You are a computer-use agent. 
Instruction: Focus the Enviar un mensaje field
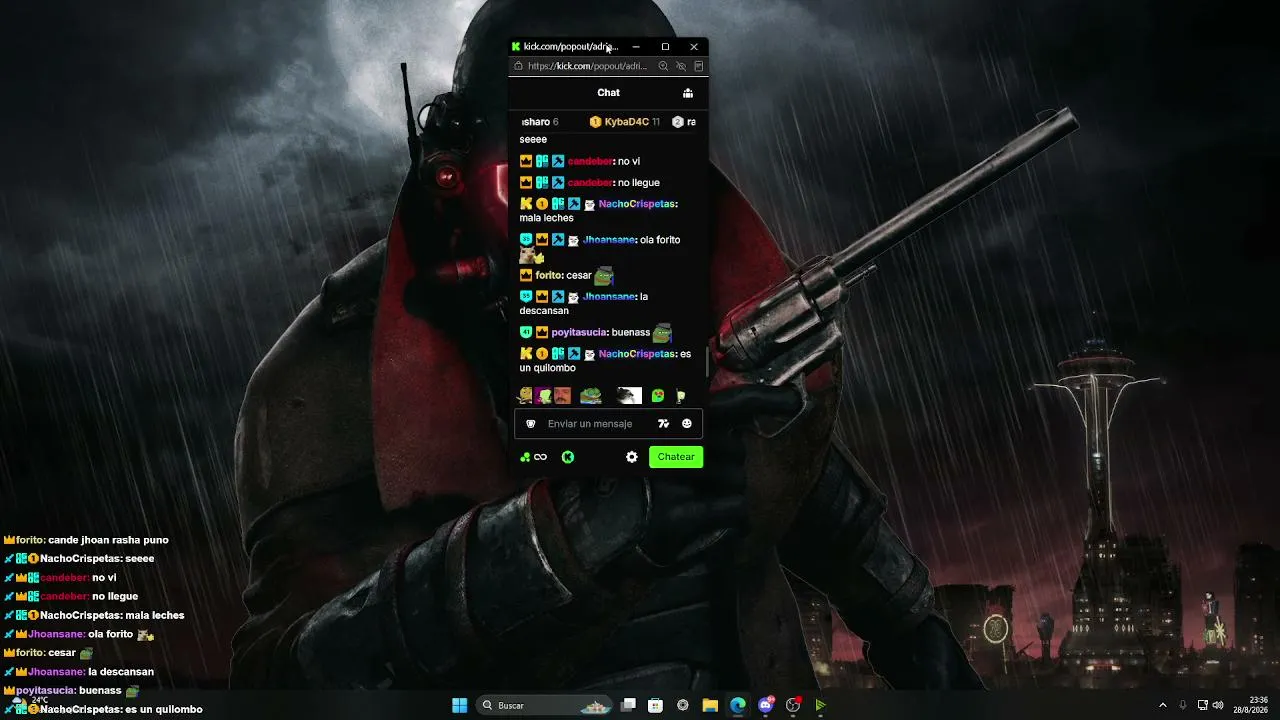[x=608, y=424]
